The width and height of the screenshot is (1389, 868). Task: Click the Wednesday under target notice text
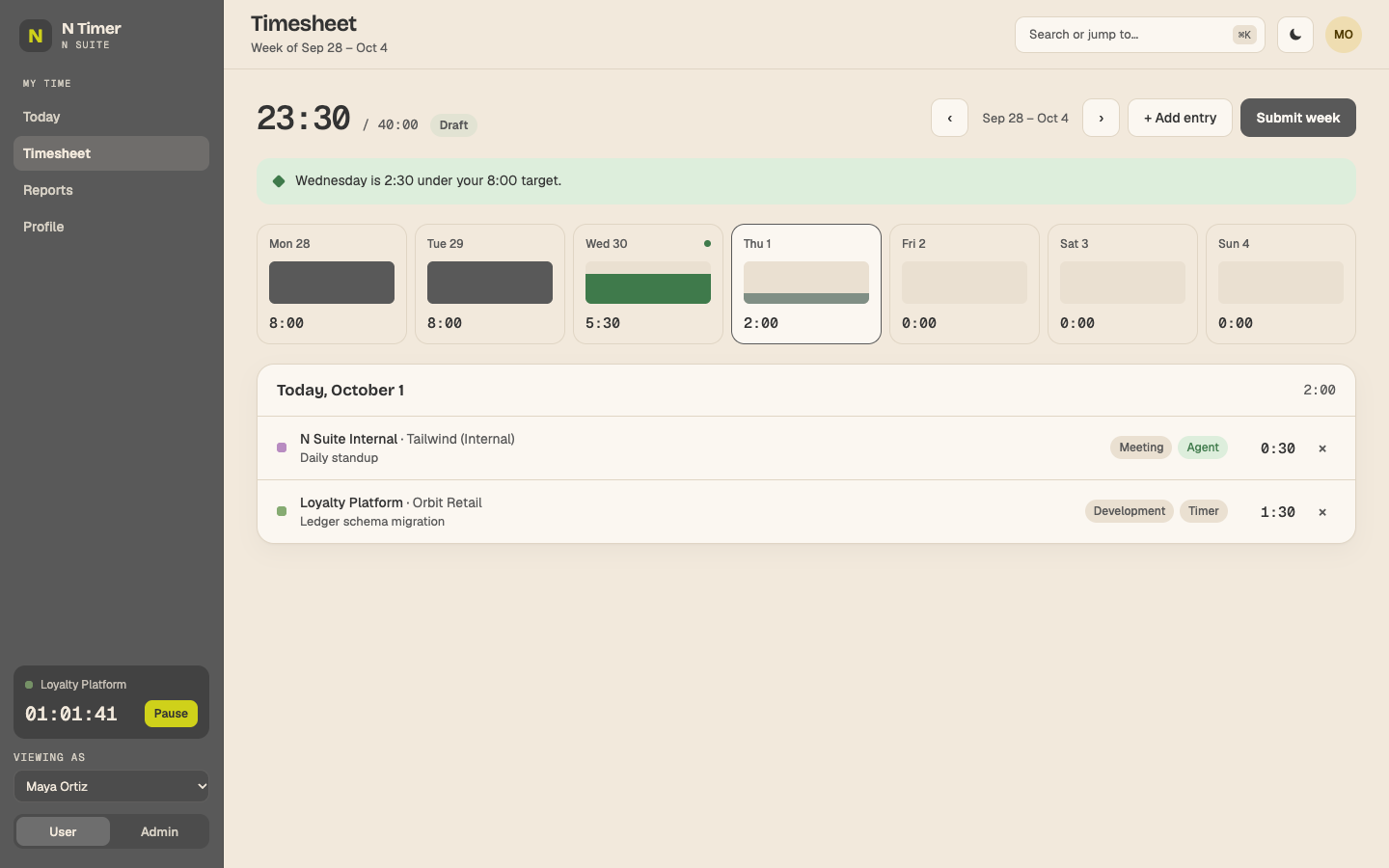tap(428, 180)
